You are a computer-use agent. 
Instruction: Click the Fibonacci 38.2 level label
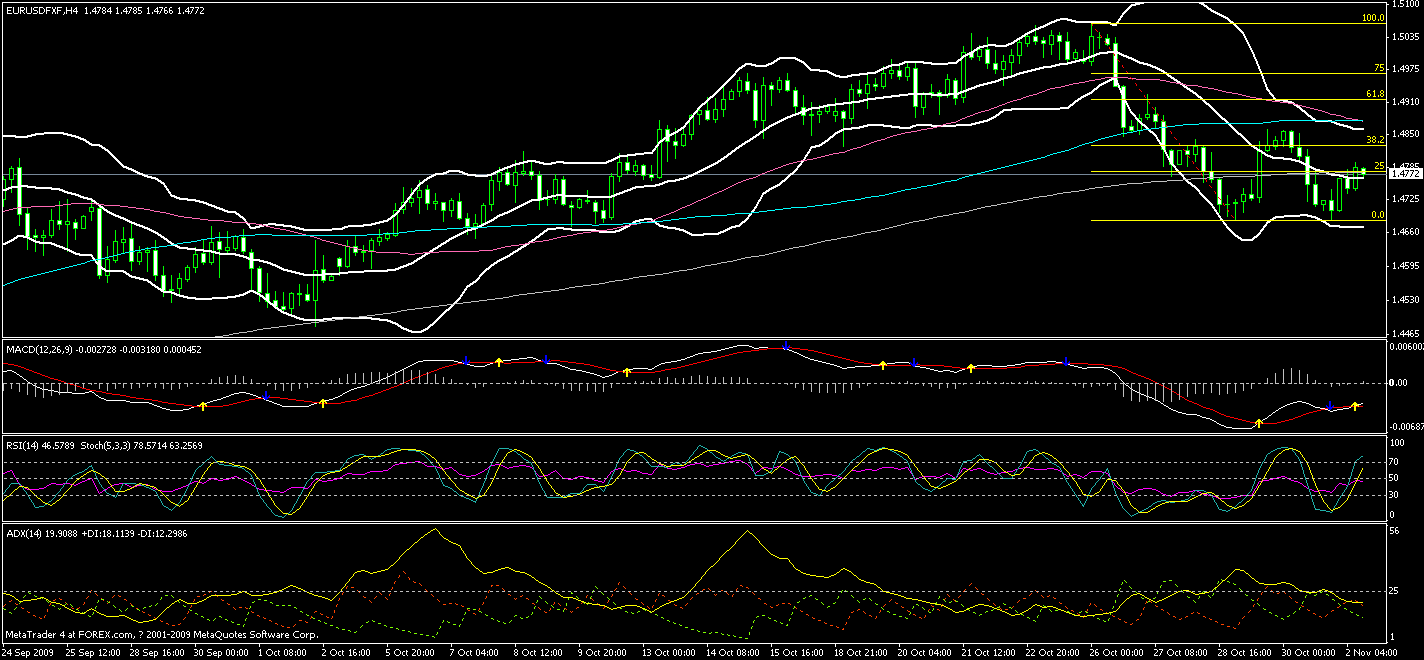point(1375,140)
